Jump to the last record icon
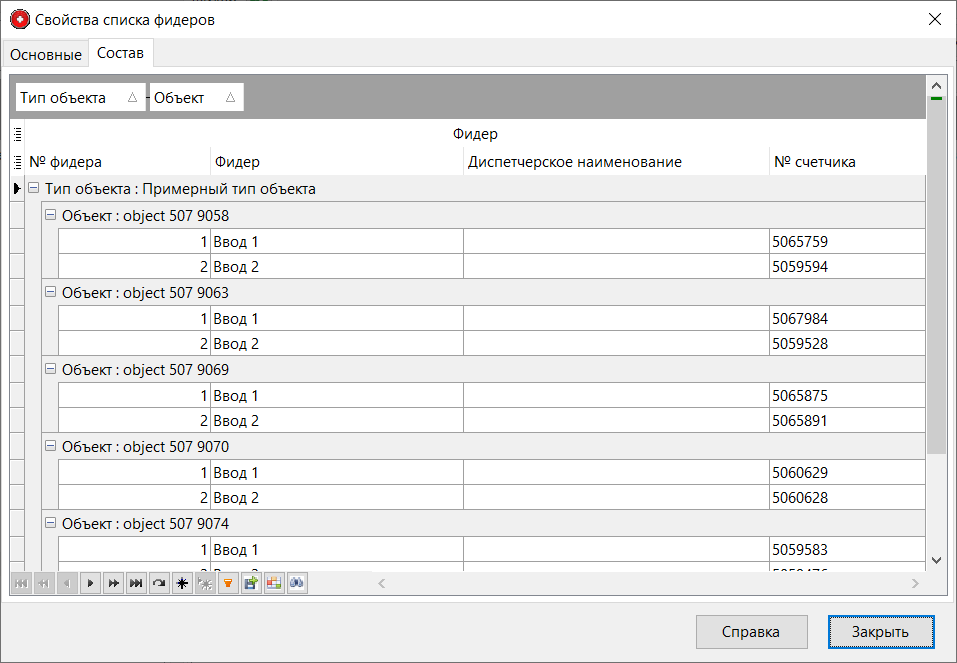Image resolution: width=957 pixels, height=663 pixels. pyautogui.click(x=136, y=583)
